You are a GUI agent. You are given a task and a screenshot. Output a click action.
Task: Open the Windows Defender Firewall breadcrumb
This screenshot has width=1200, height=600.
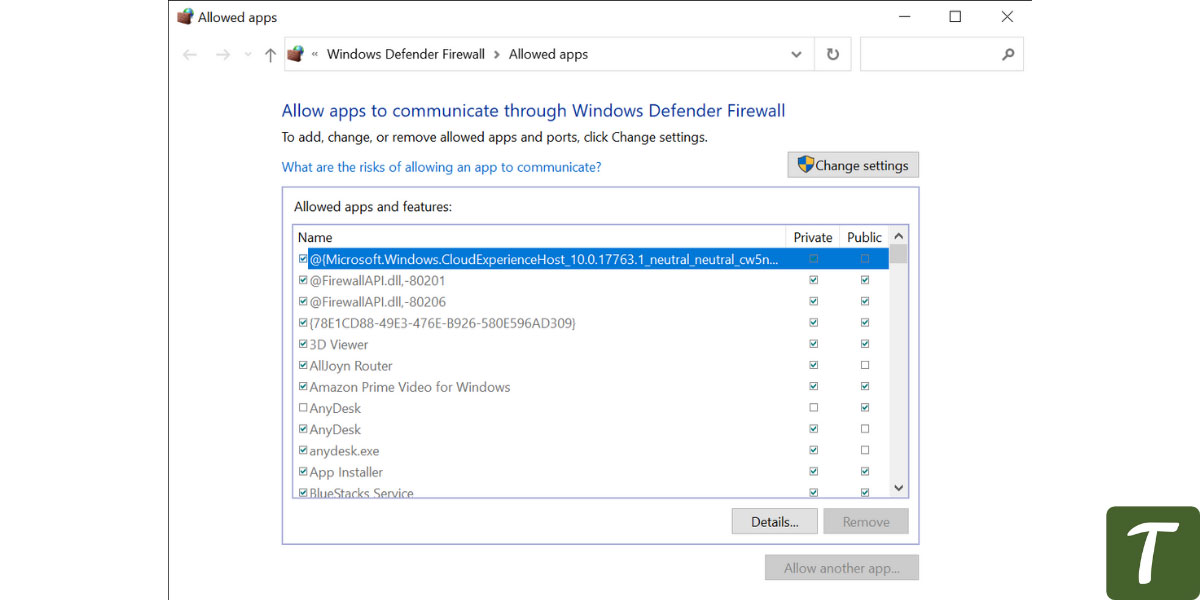pos(406,54)
